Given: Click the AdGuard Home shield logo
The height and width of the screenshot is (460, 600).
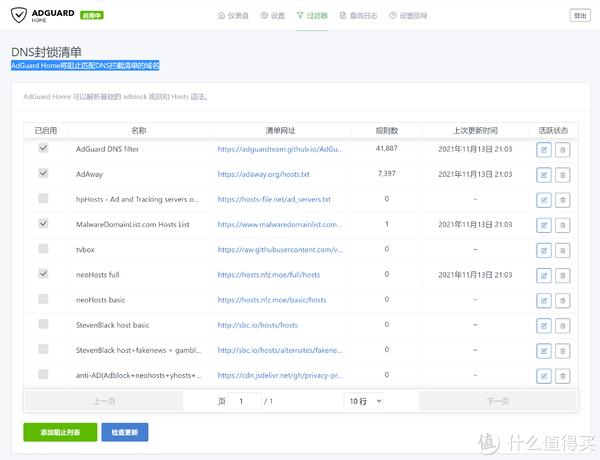Looking at the screenshot, I should tap(19, 15).
